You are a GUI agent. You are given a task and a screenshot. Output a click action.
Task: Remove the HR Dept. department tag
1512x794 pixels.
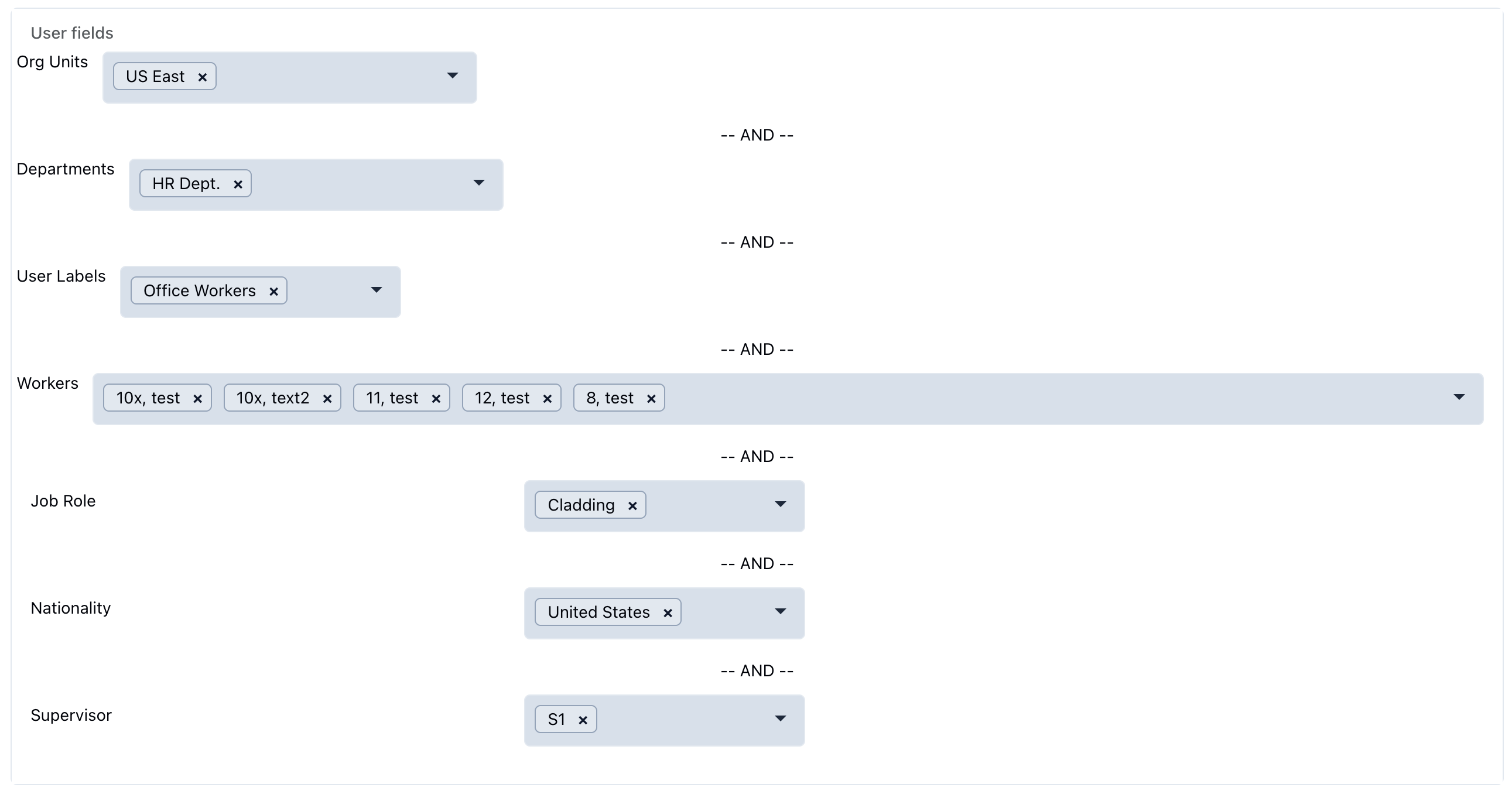(x=238, y=184)
